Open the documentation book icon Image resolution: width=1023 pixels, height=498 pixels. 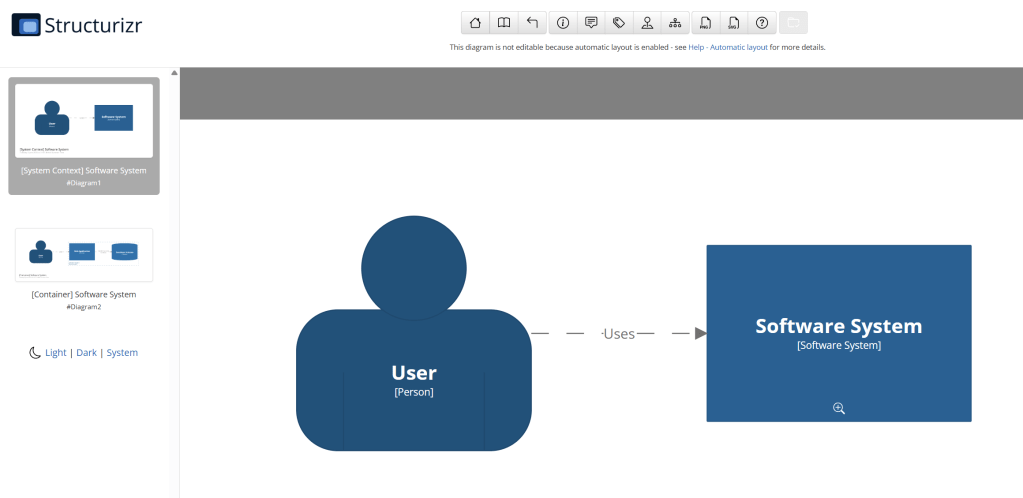click(504, 23)
